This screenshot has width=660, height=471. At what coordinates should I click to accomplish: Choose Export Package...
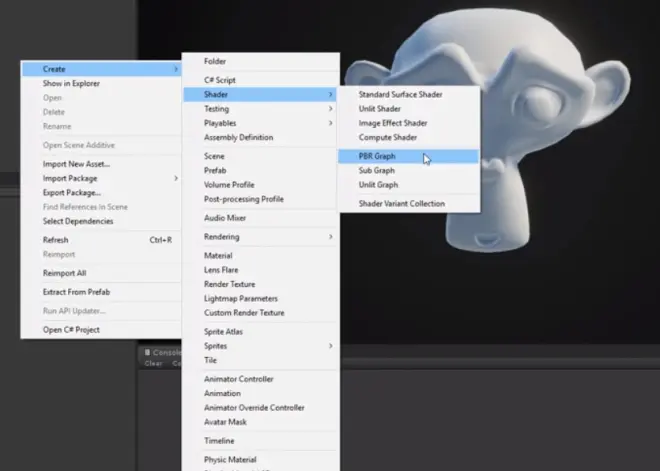[x=101, y=193]
